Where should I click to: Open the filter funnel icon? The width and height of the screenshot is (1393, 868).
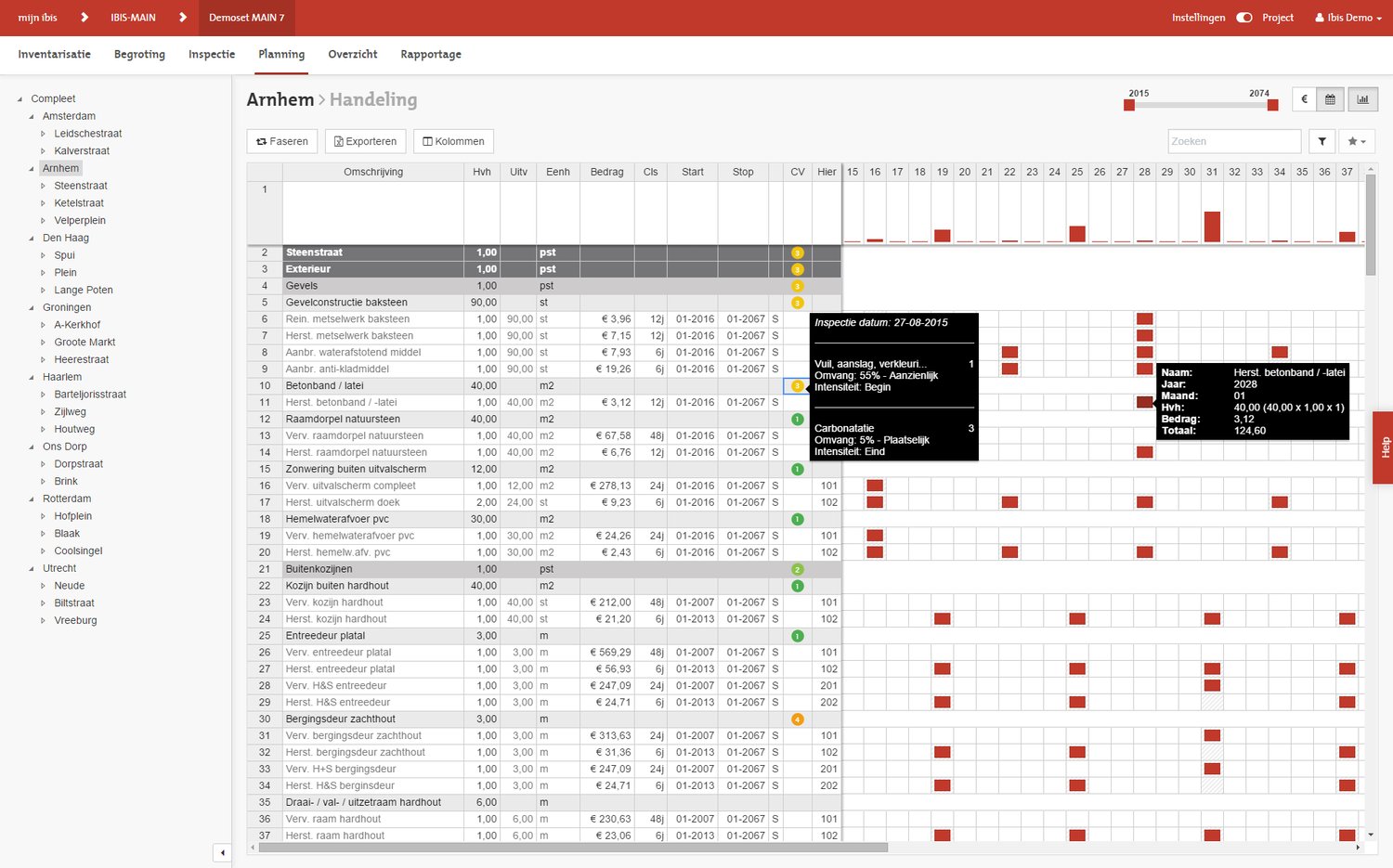point(1321,141)
